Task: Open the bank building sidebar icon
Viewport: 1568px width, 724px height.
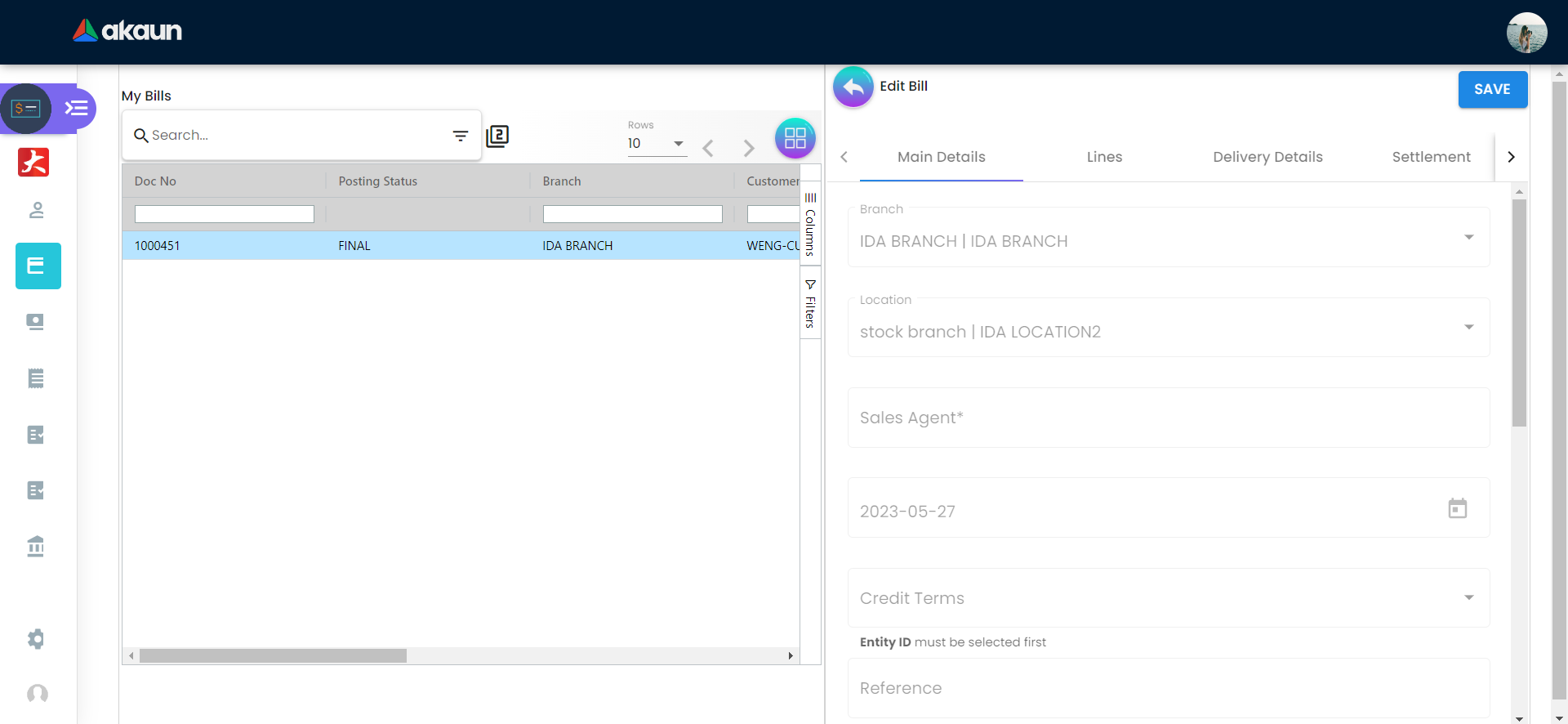Action: tap(35, 546)
